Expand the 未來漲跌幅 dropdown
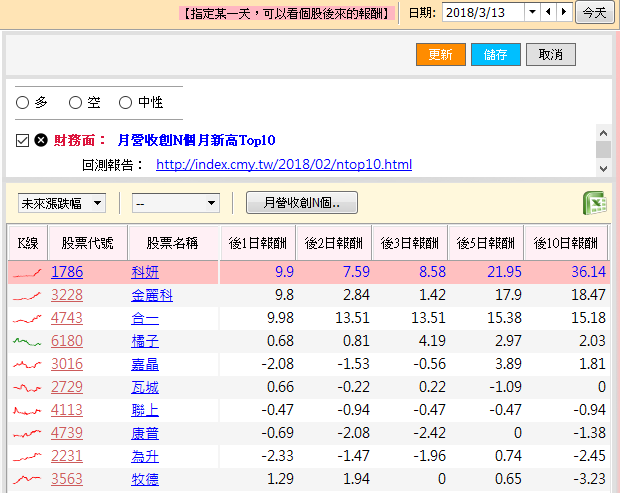Screen dimensions: 620x493 click(62, 203)
